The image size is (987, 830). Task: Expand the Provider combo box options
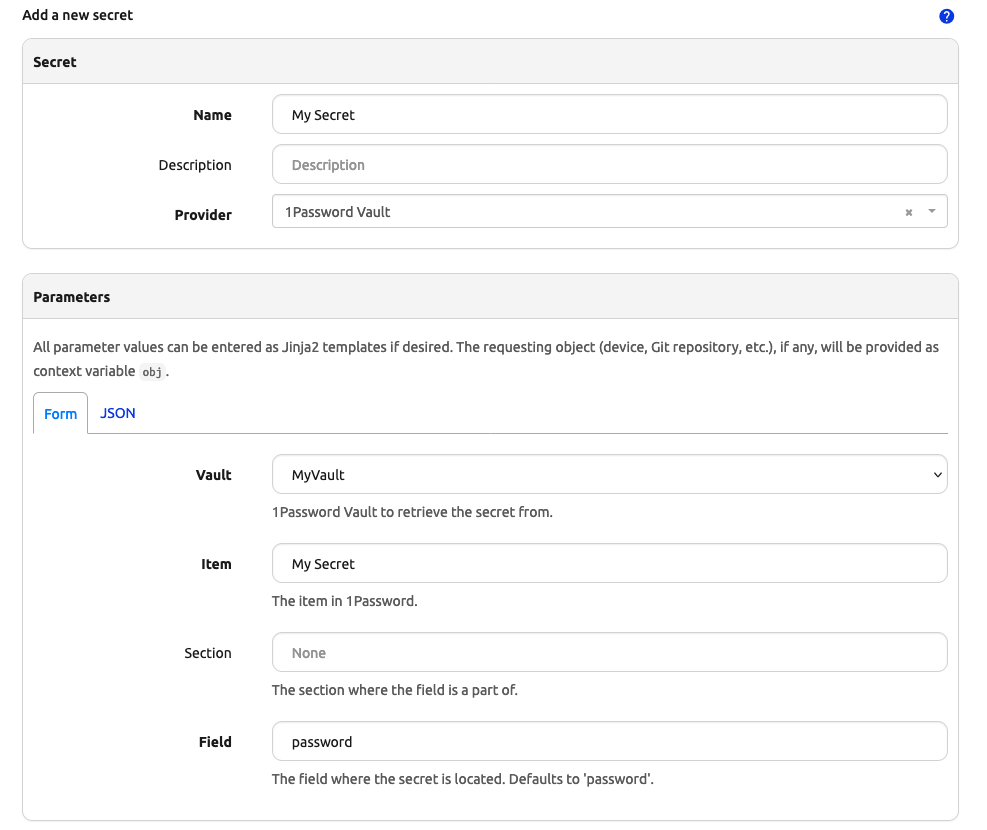coord(930,211)
